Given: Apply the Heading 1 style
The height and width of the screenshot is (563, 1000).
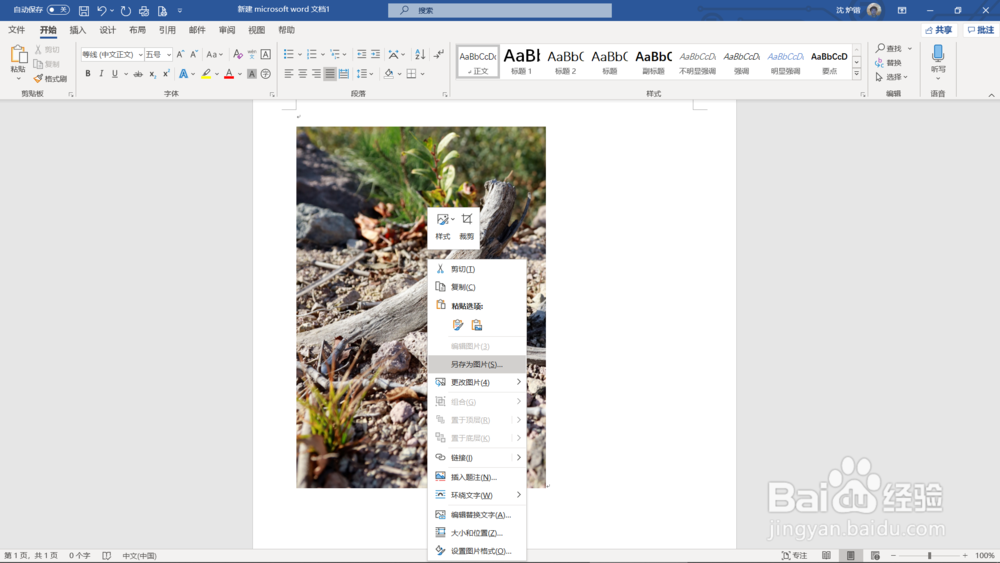Looking at the screenshot, I should coord(521,62).
